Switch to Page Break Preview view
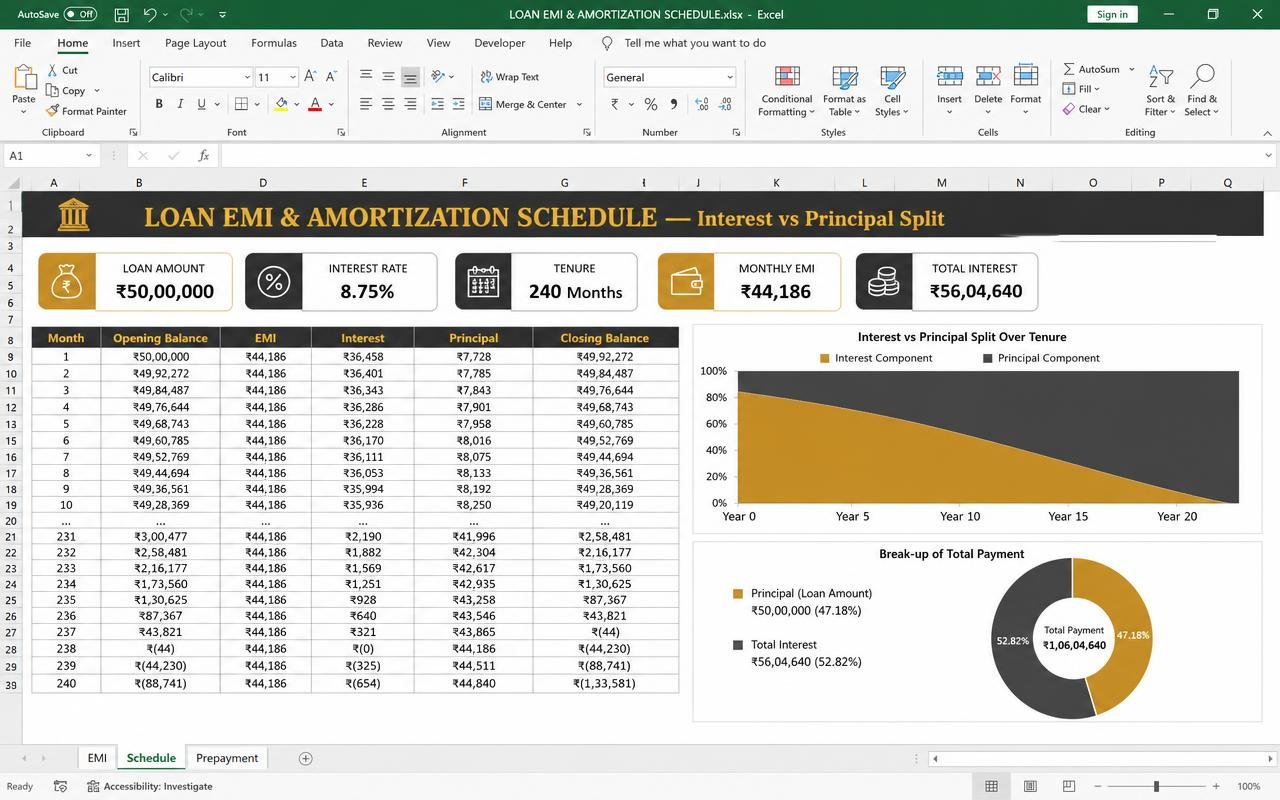This screenshot has height=800, width=1280. pyautogui.click(x=1069, y=786)
